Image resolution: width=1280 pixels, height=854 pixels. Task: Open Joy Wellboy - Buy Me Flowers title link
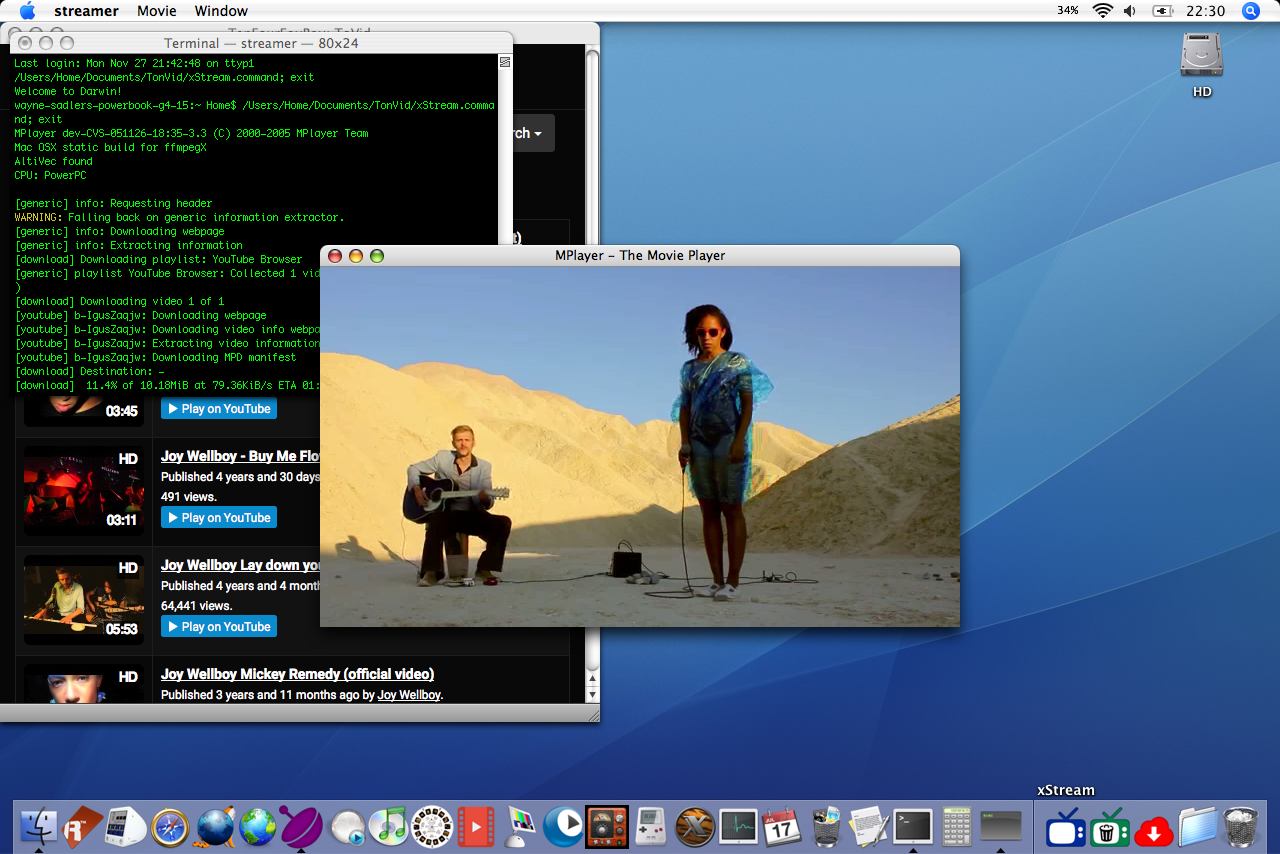click(x=240, y=456)
